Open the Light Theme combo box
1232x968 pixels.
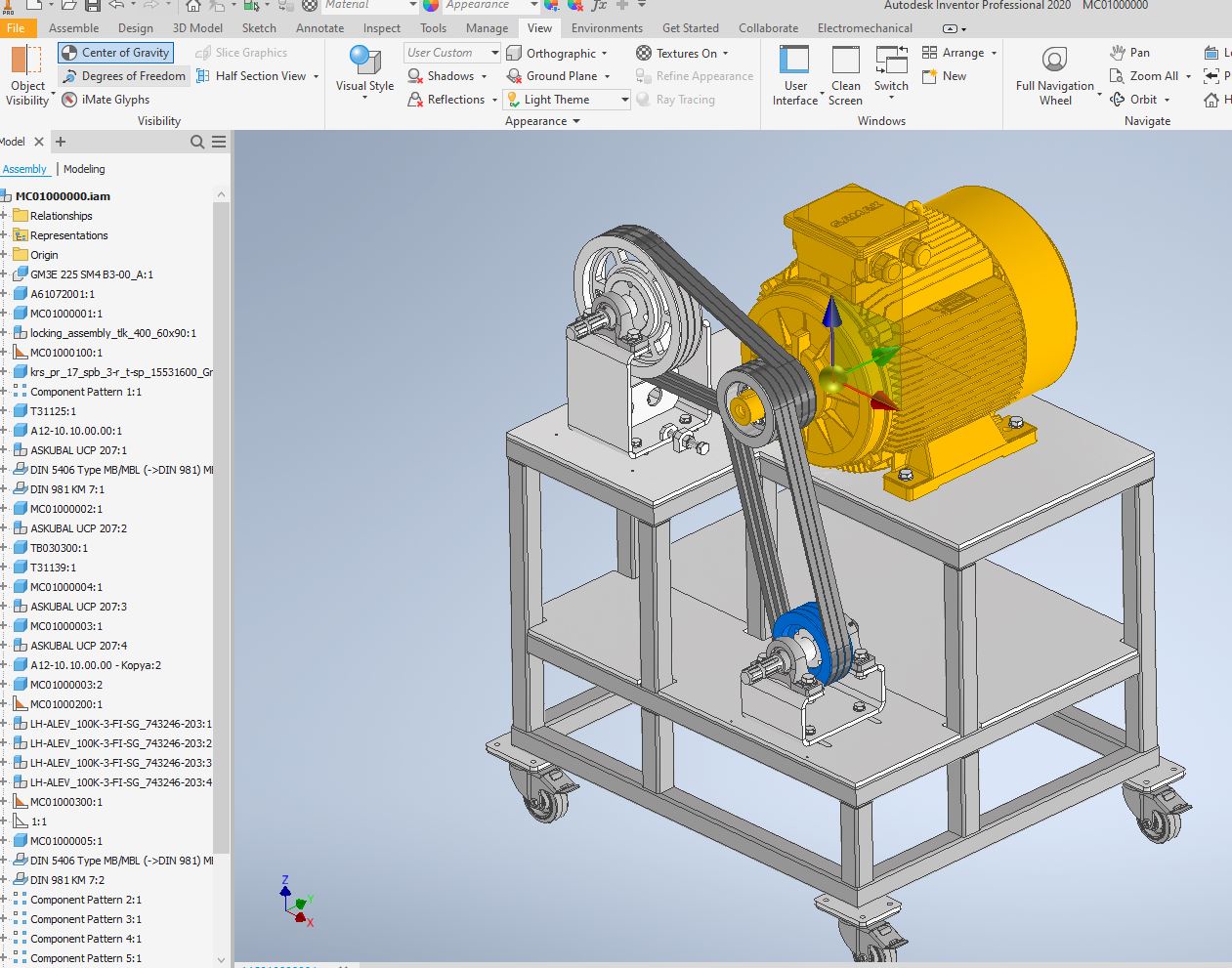[568, 100]
